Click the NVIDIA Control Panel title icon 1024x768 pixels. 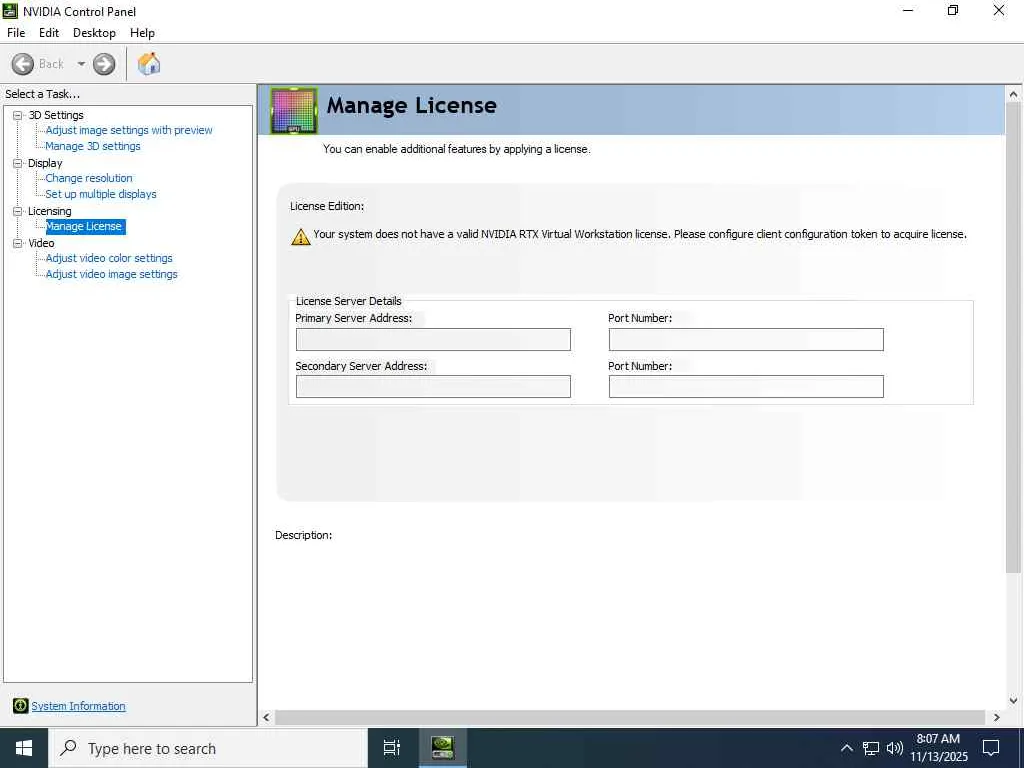pyautogui.click(x=10, y=11)
